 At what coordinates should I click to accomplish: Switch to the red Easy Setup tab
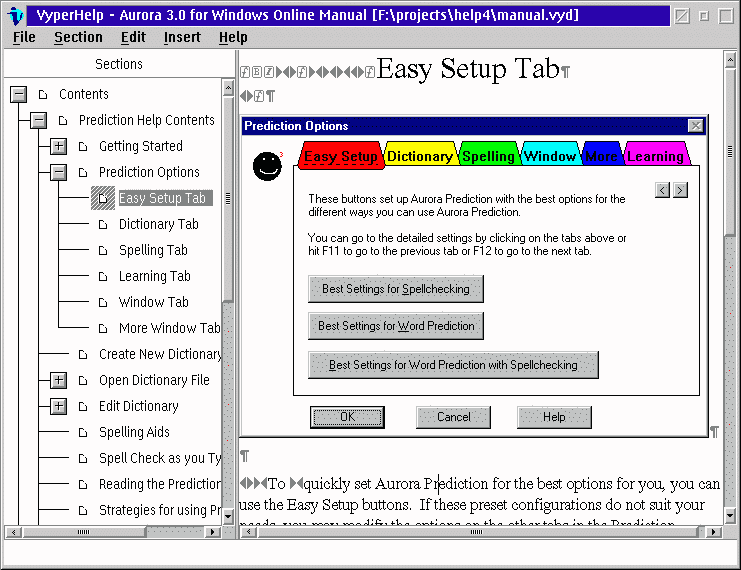coord(340,155)
